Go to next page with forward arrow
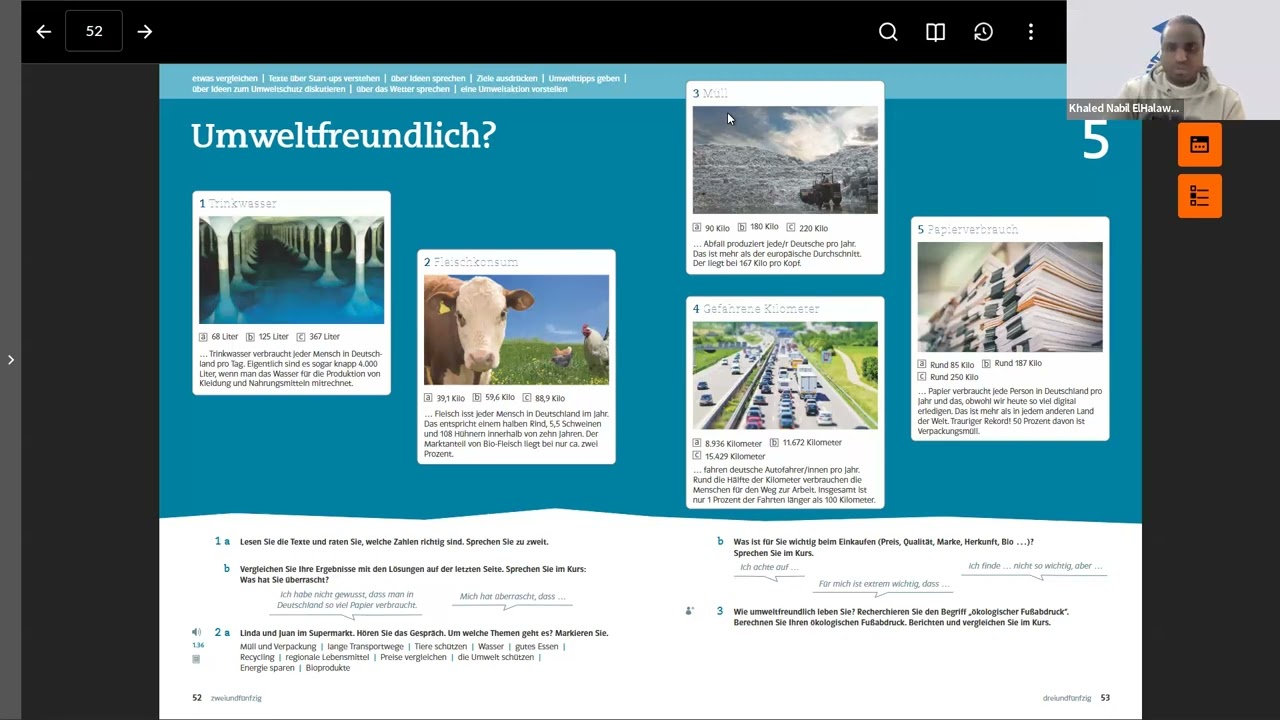 (x=145, y=32)
